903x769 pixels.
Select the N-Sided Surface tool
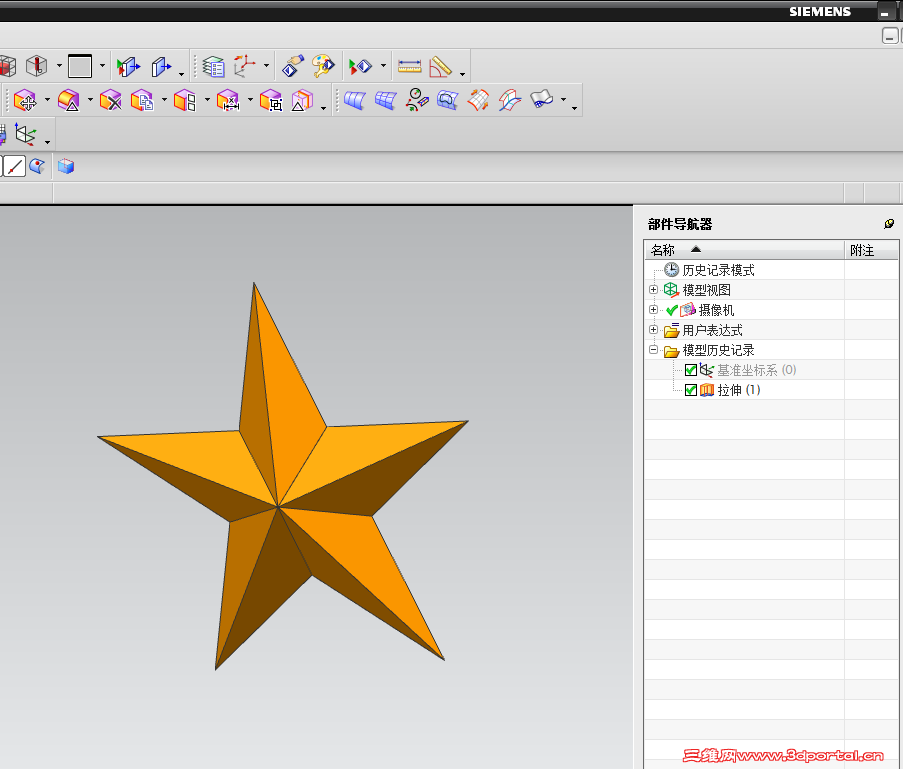coord(447,100)
